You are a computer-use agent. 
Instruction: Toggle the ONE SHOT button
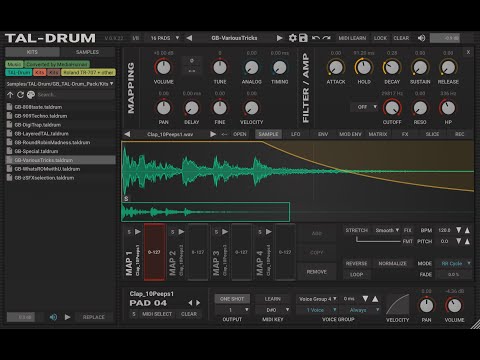(232, 299)
